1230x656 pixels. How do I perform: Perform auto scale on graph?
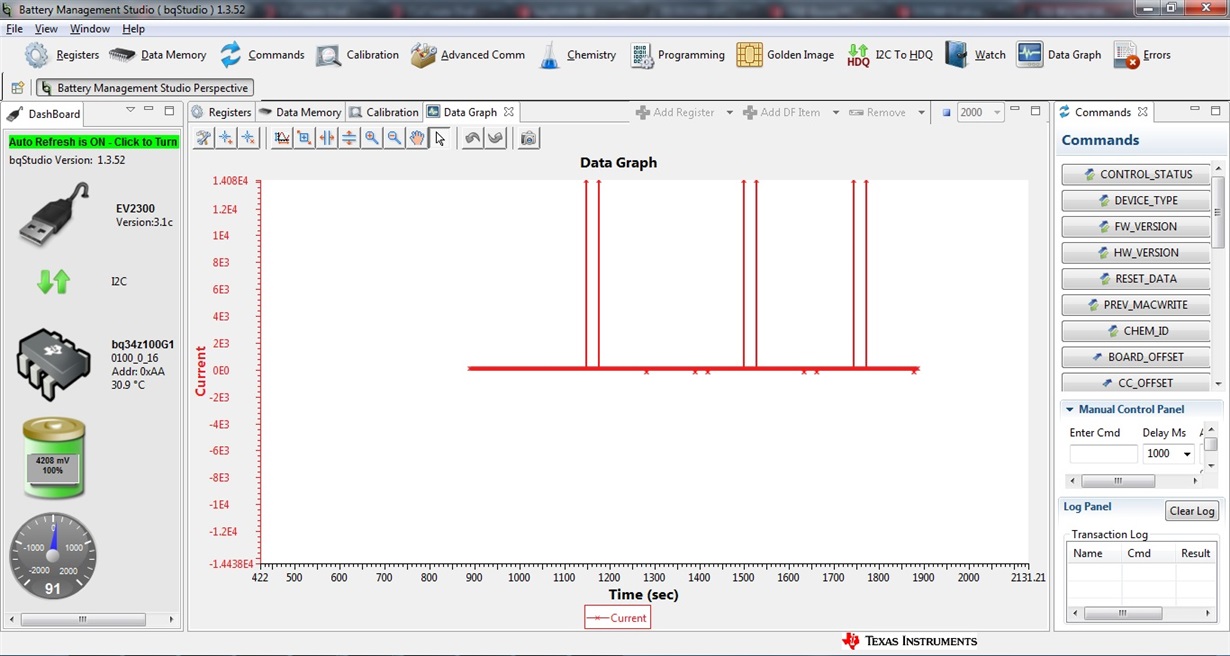pos(282,138)
